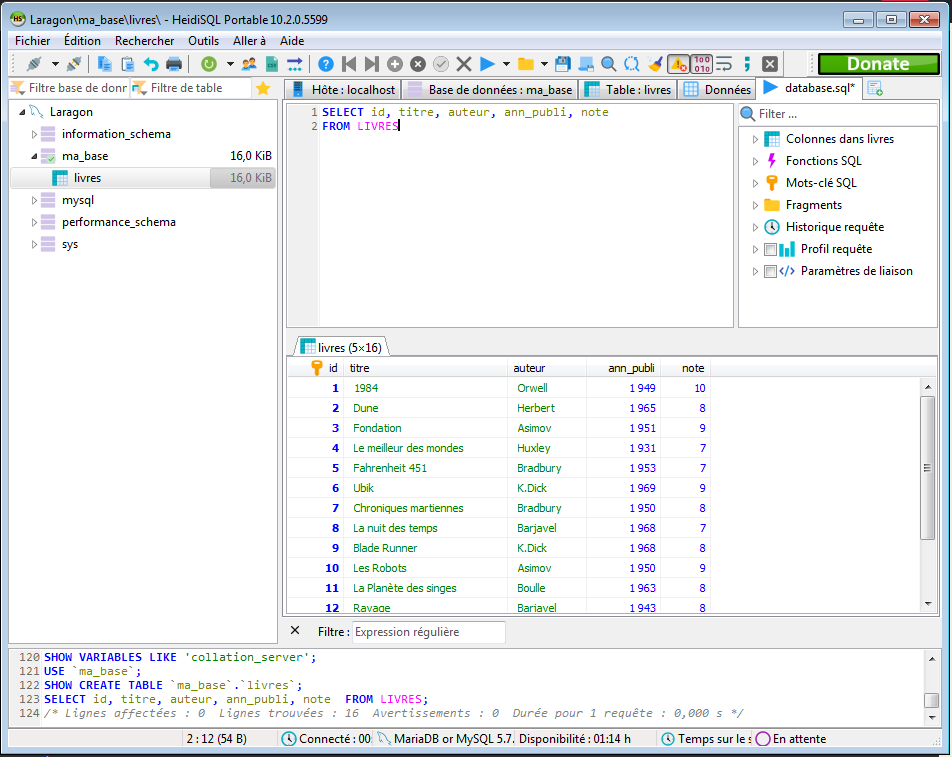
Task: Click the SQL log panel scrollbar thumb
Action: pyautogui.click(x=931, y=700)
